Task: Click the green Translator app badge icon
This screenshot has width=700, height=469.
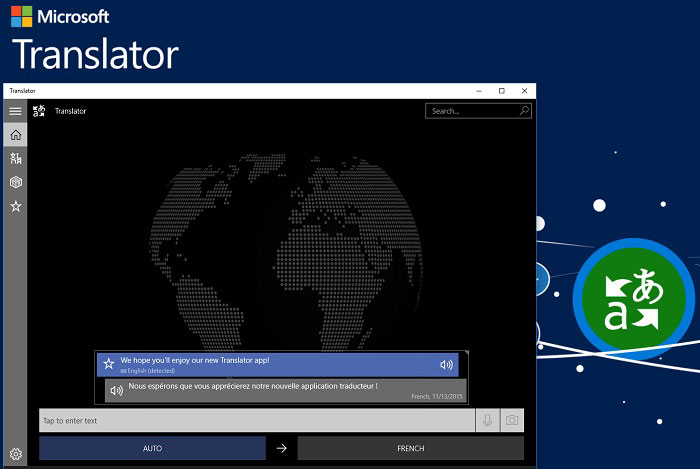Action: pos(633,297)
